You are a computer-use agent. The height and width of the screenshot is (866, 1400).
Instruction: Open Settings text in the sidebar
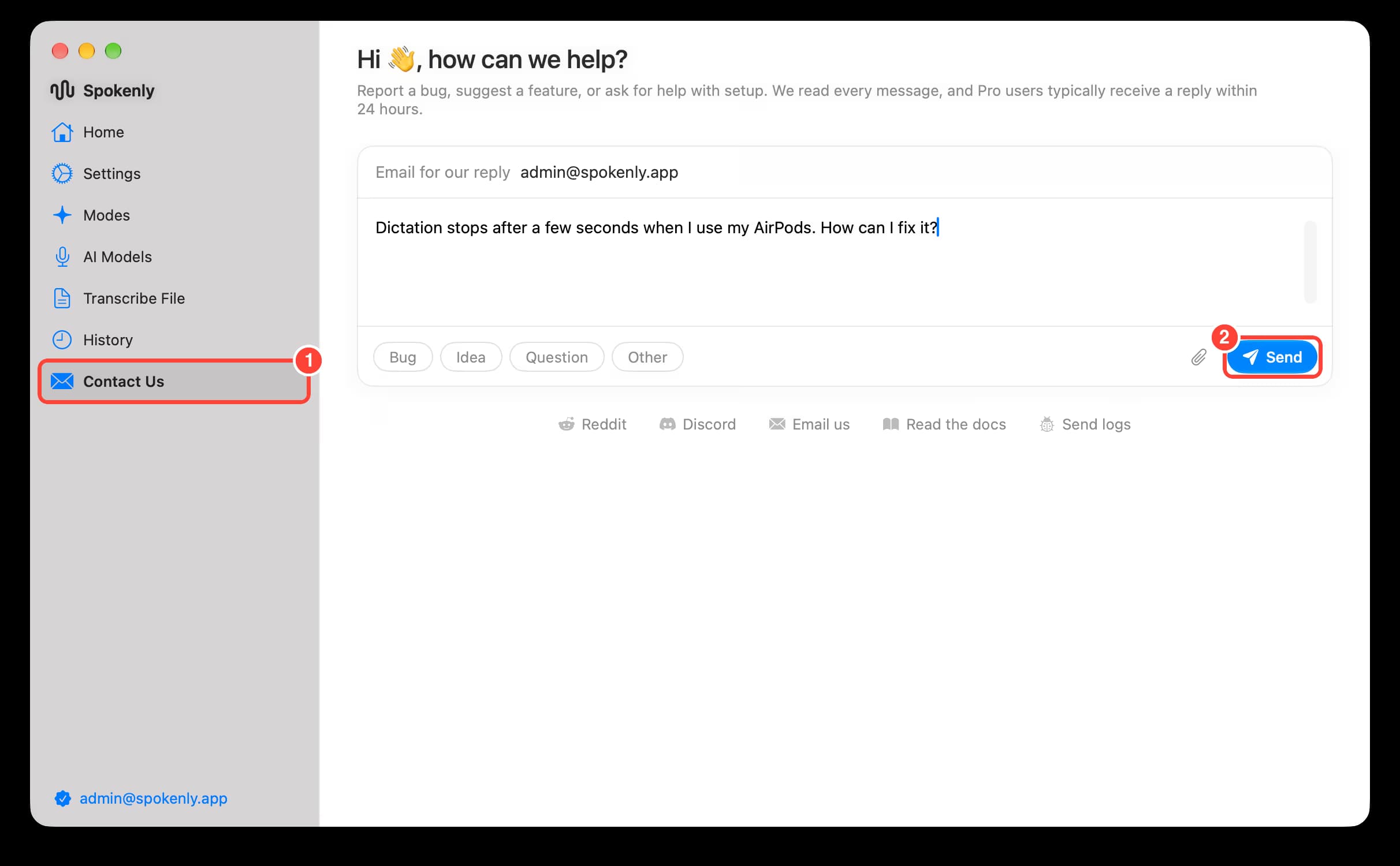pyautogui.click(x=112, y=174)
